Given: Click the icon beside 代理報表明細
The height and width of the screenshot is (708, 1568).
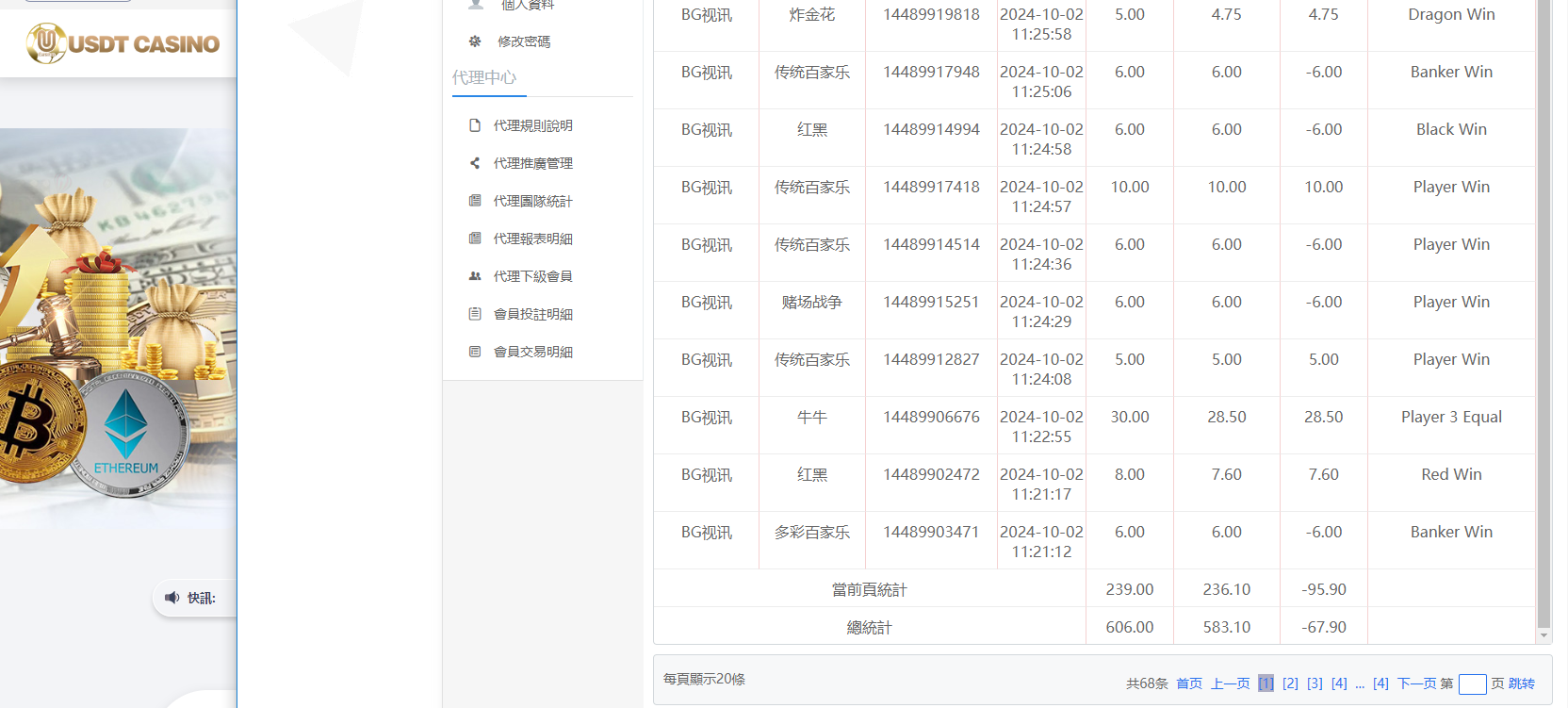Looking at the screenshot, I should coord(475,239).
